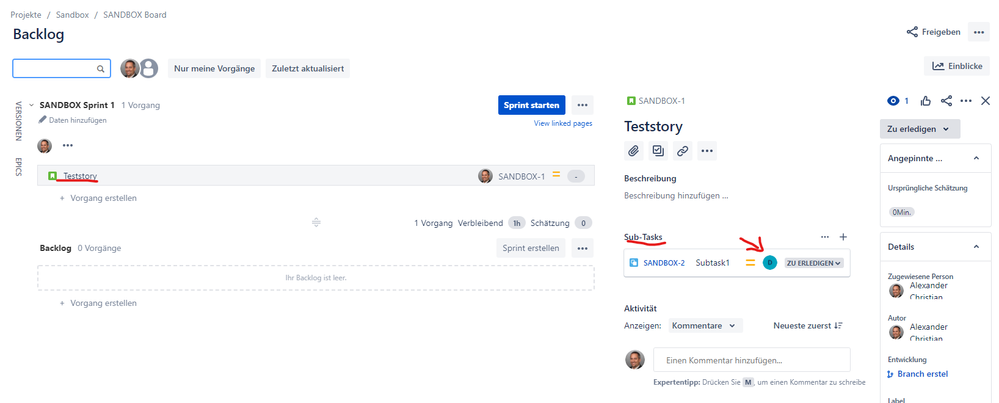Click the SANDBOX-1 issue key link in detail
The width and height of the screenshot is (999, 403).
point(662,101)
